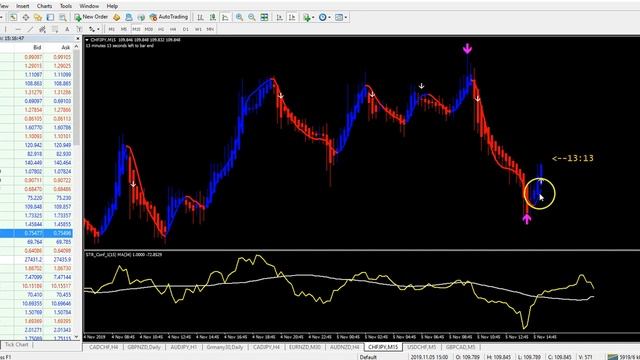
Task: Set timeframe to MN
Action: (210, 29)
